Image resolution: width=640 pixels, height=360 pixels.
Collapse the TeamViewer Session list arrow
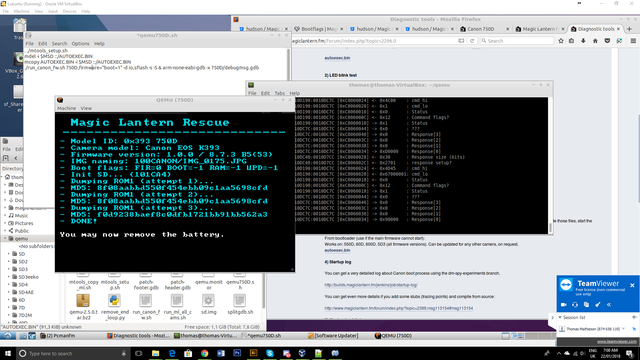pos(560,317)
